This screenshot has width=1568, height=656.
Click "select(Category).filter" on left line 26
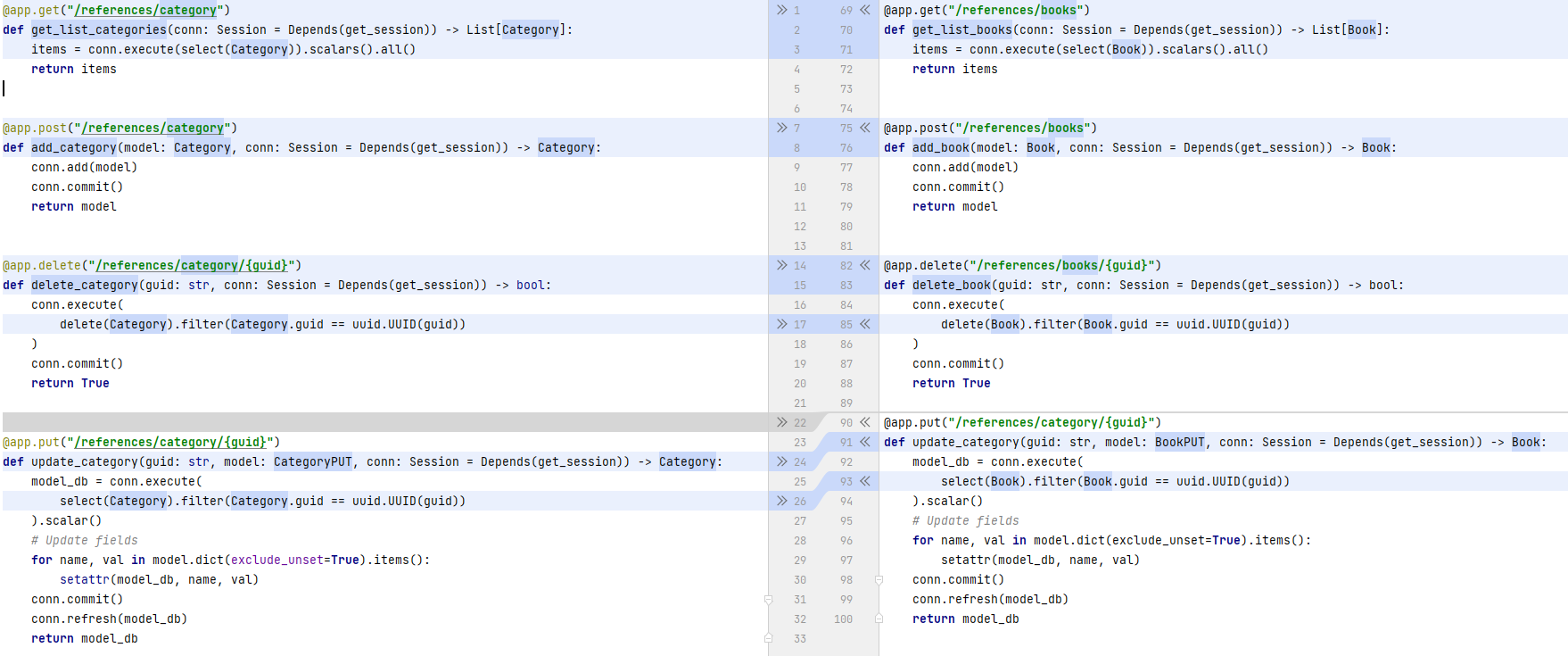[x=142, y=501]
